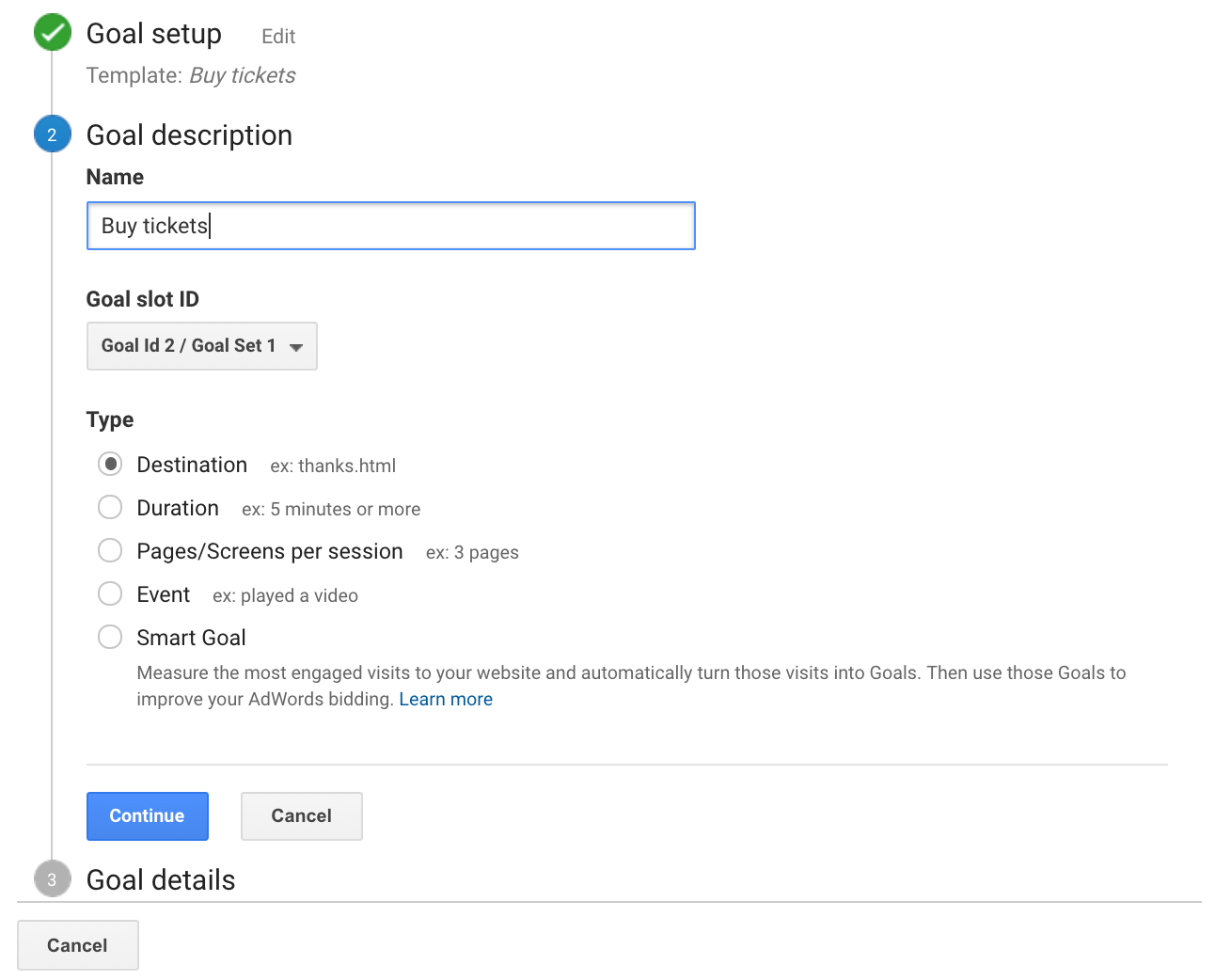The width and height of the screenshot is (1215, 980).
Task: Click the bottom Cancel button
Action: [x=78, y=945]
